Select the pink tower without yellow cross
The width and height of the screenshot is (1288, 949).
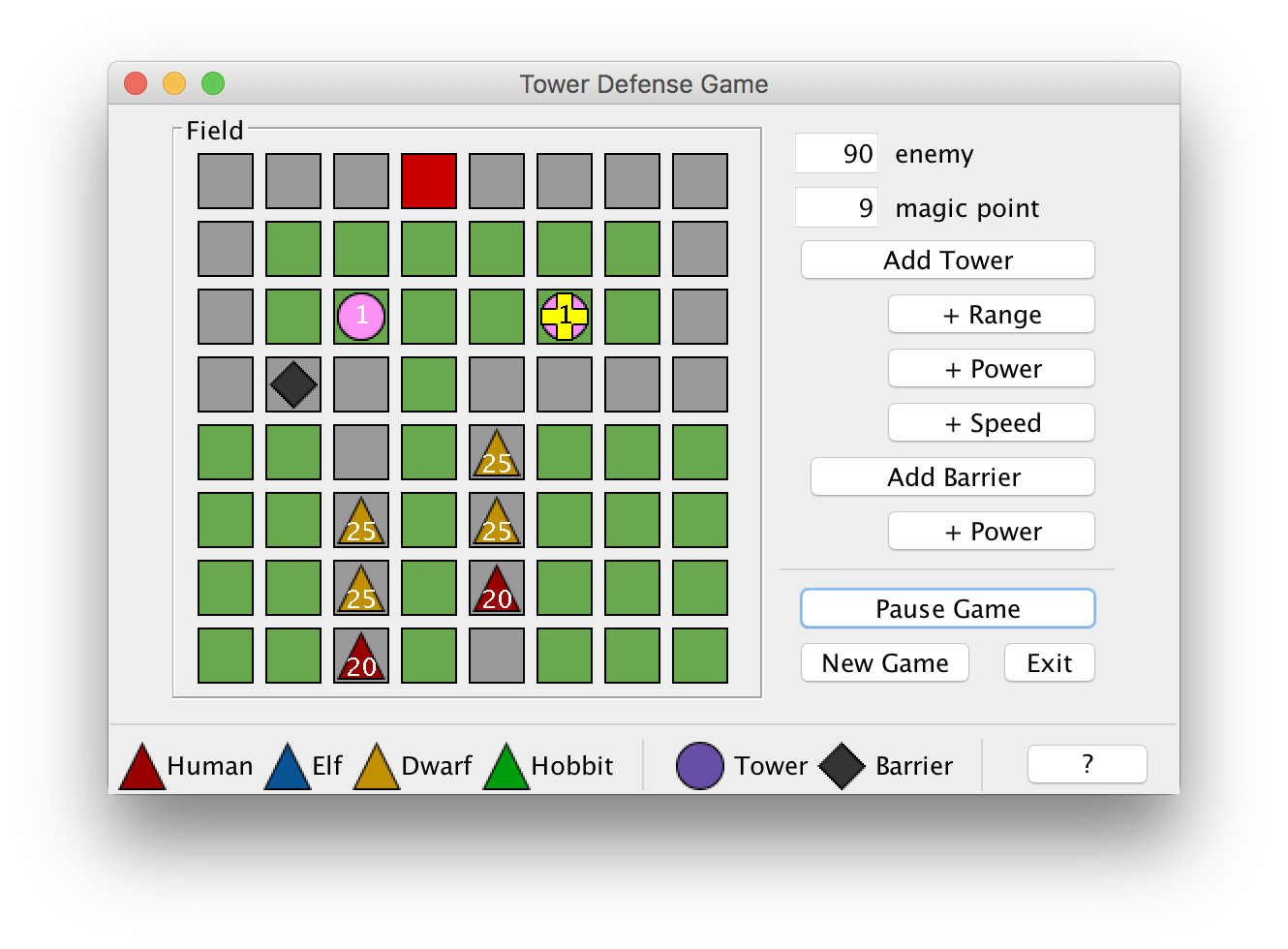(x=361, y=317)
